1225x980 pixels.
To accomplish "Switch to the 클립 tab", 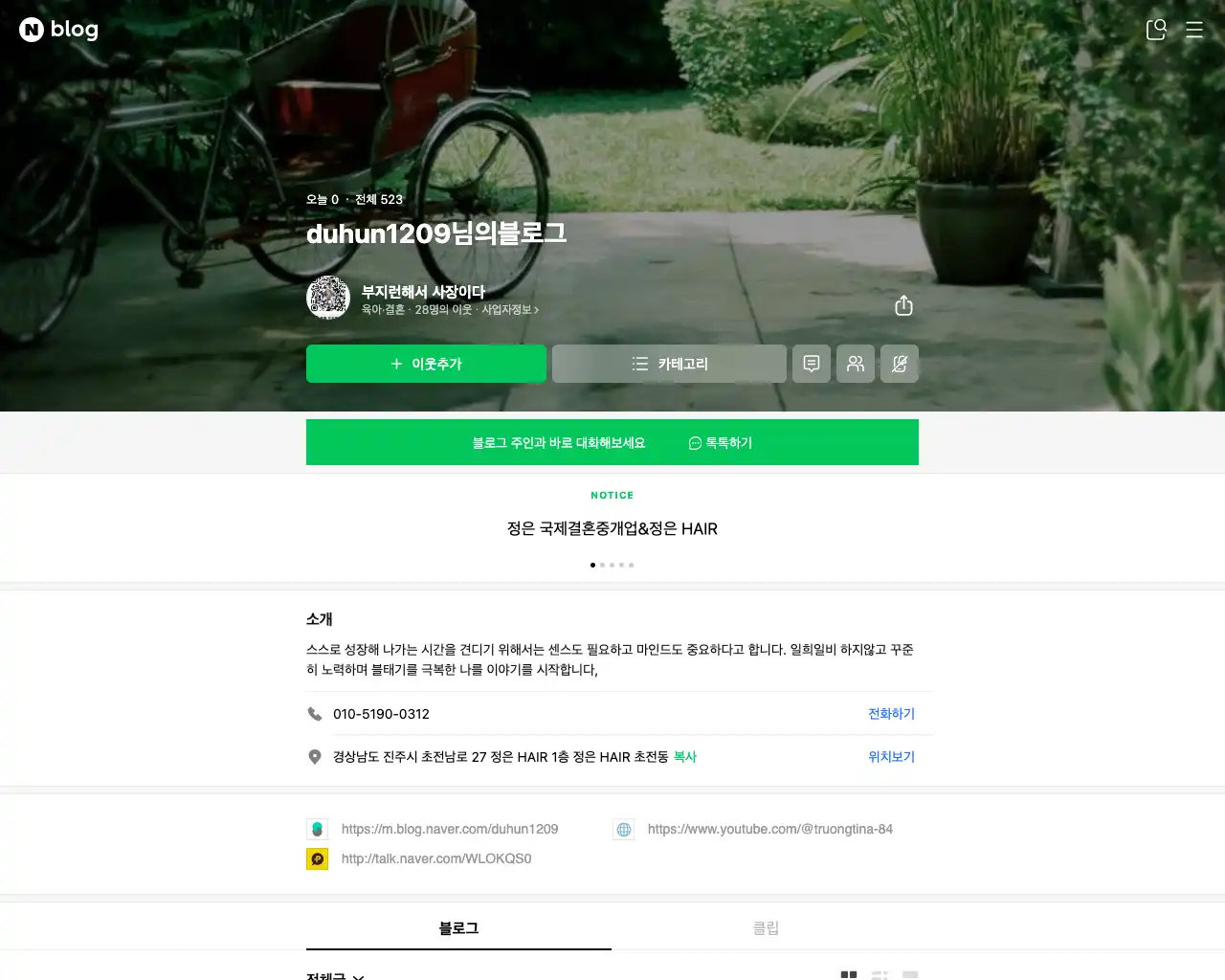I will [766, 928].
